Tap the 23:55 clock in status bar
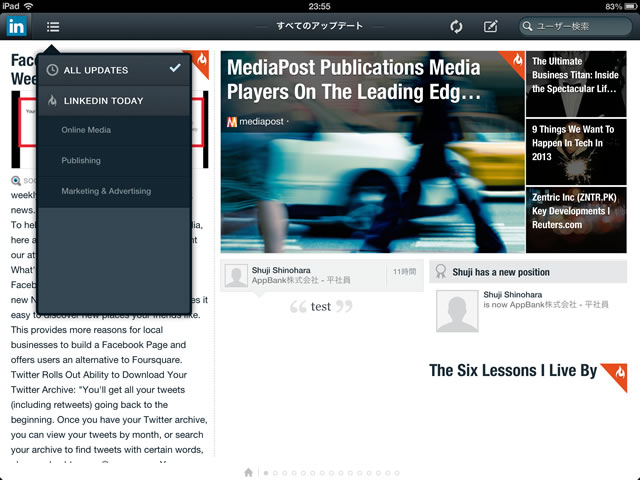Screen dimensions: 640x480 tap(319, 6)
